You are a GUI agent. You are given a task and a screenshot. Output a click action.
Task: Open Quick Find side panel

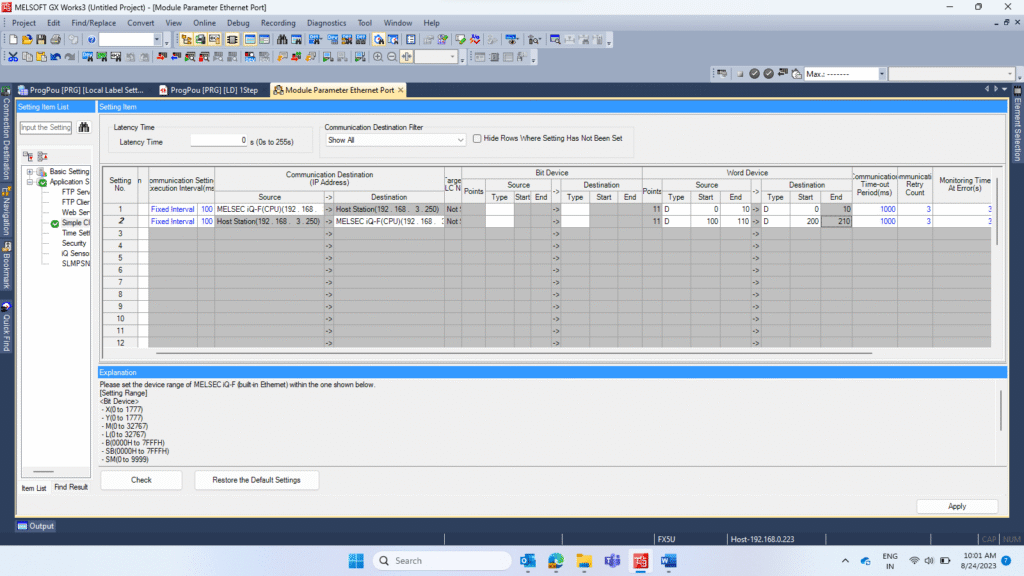(7, 327)
